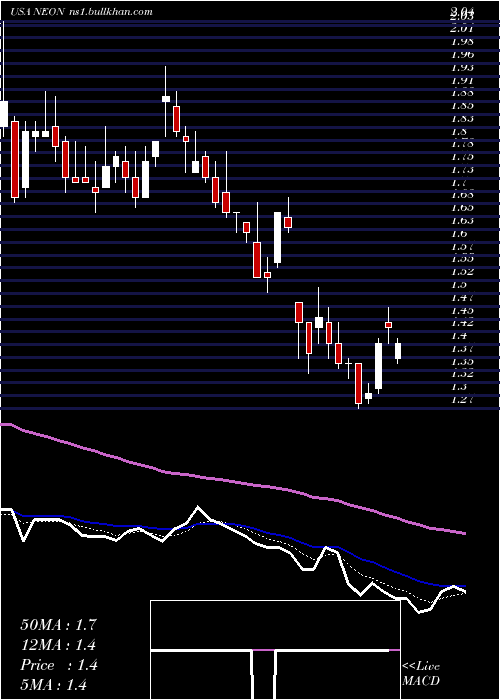Click the 1.93 price axis label
Image resolution: width=500 pixels, height=700 pixels.
coord(462,67)
